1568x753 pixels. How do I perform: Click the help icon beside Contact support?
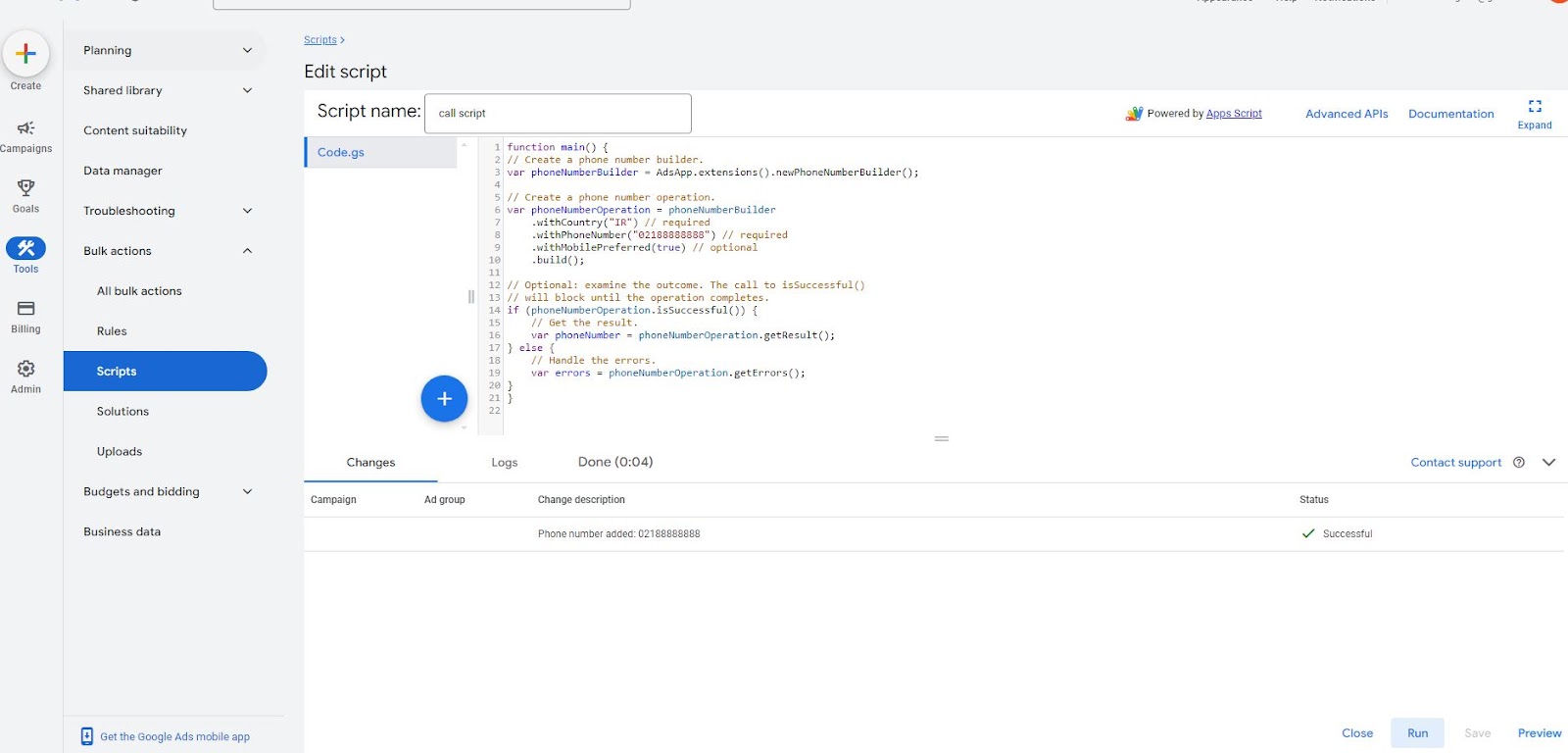pos(1519,463)
